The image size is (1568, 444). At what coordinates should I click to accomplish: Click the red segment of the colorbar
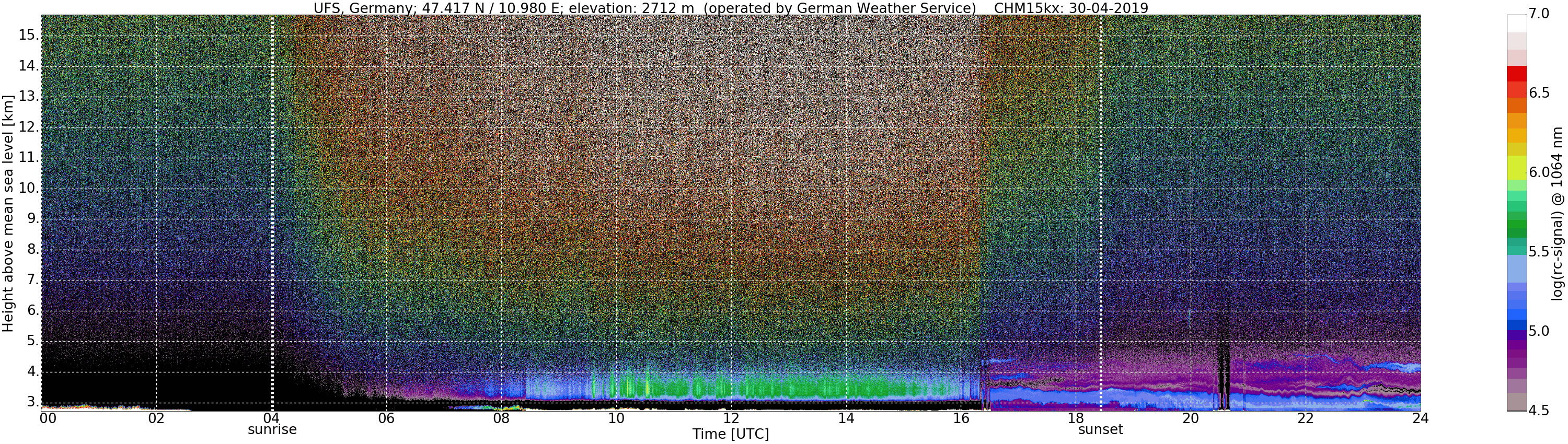1516,74
